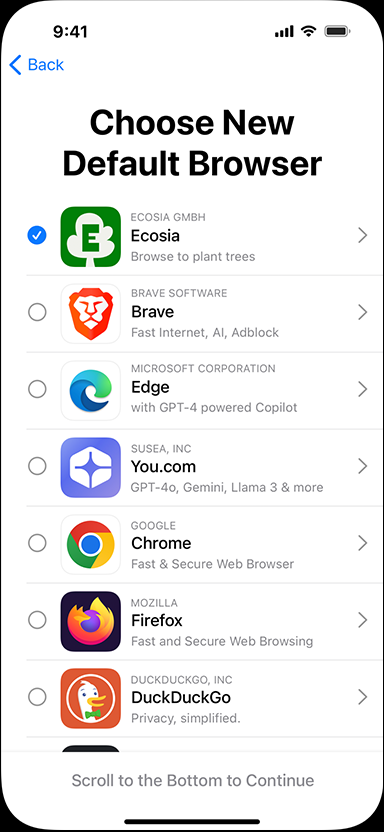Select the Brave radio button

point(37,313)
